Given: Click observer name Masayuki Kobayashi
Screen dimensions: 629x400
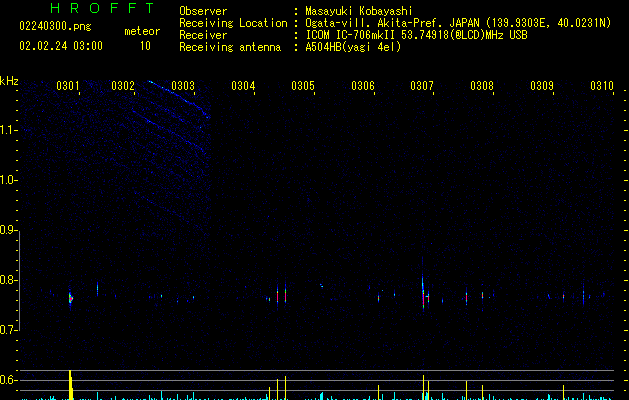Looking at the screenshot, I should pos(358,11).
